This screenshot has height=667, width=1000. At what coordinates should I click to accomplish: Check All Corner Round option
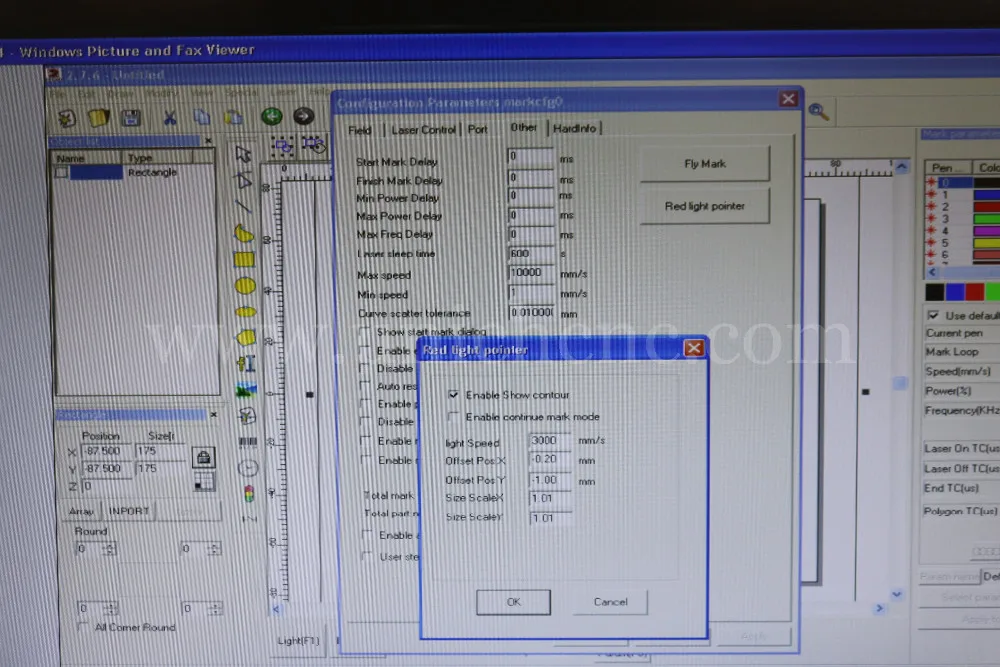[82, 627]
